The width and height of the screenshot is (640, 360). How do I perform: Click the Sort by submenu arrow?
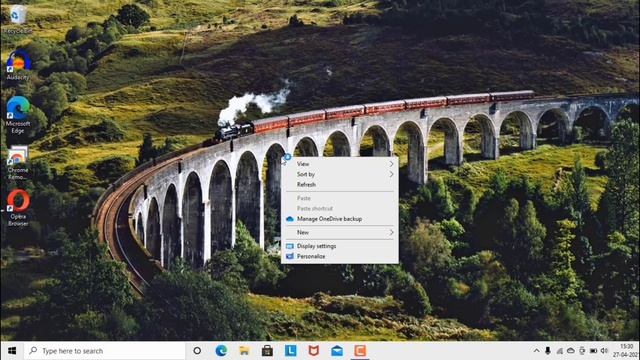(x=391, y=174)
